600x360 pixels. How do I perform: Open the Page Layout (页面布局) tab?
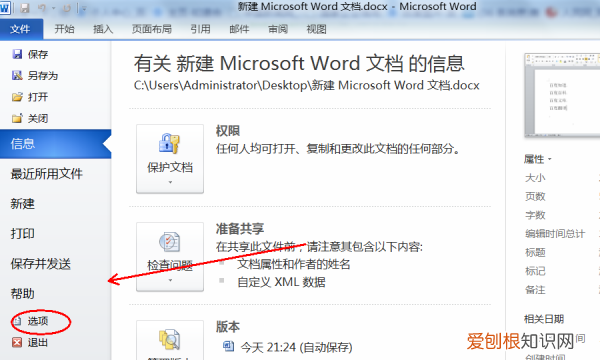[152, 29]
